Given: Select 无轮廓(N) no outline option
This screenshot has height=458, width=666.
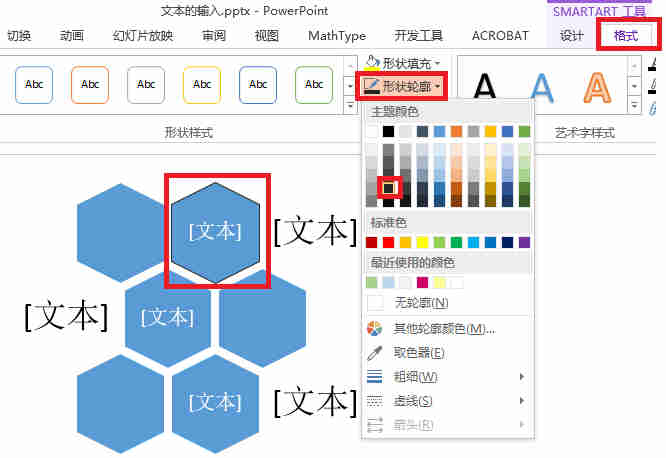Looking at the screenshot, I should [x=448, y=303].
